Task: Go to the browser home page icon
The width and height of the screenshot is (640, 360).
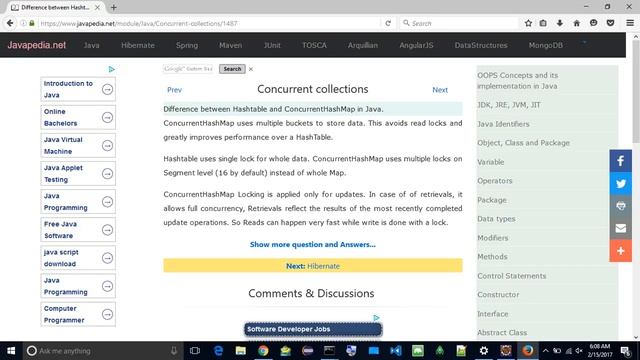Action: point(576,23)
